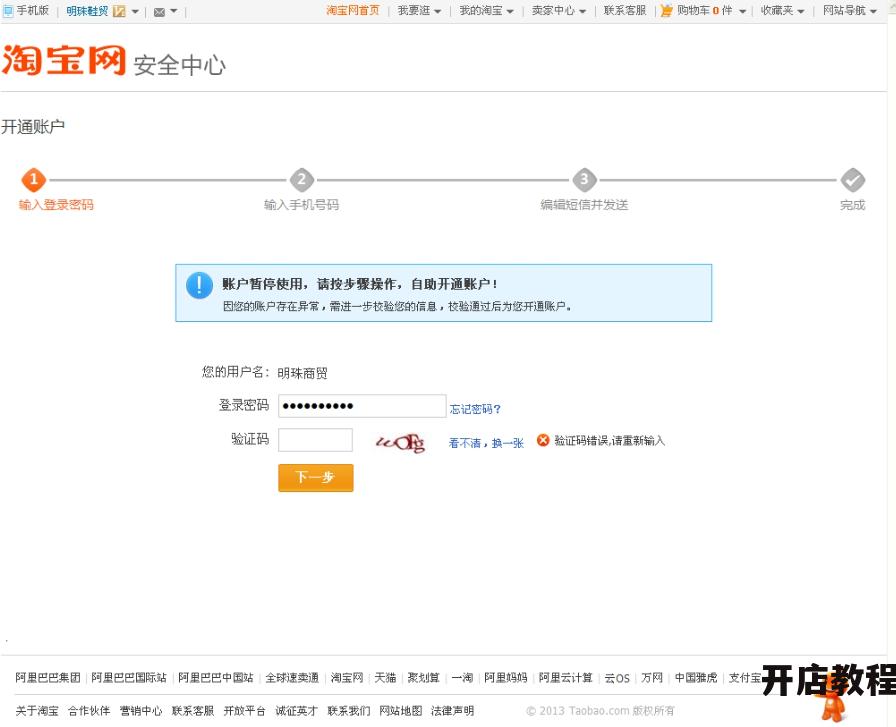Viewport: 896px width, 727px height.
Task: Open 阿里巴巴中国站 footer link
Action: (x=215, y=678)
